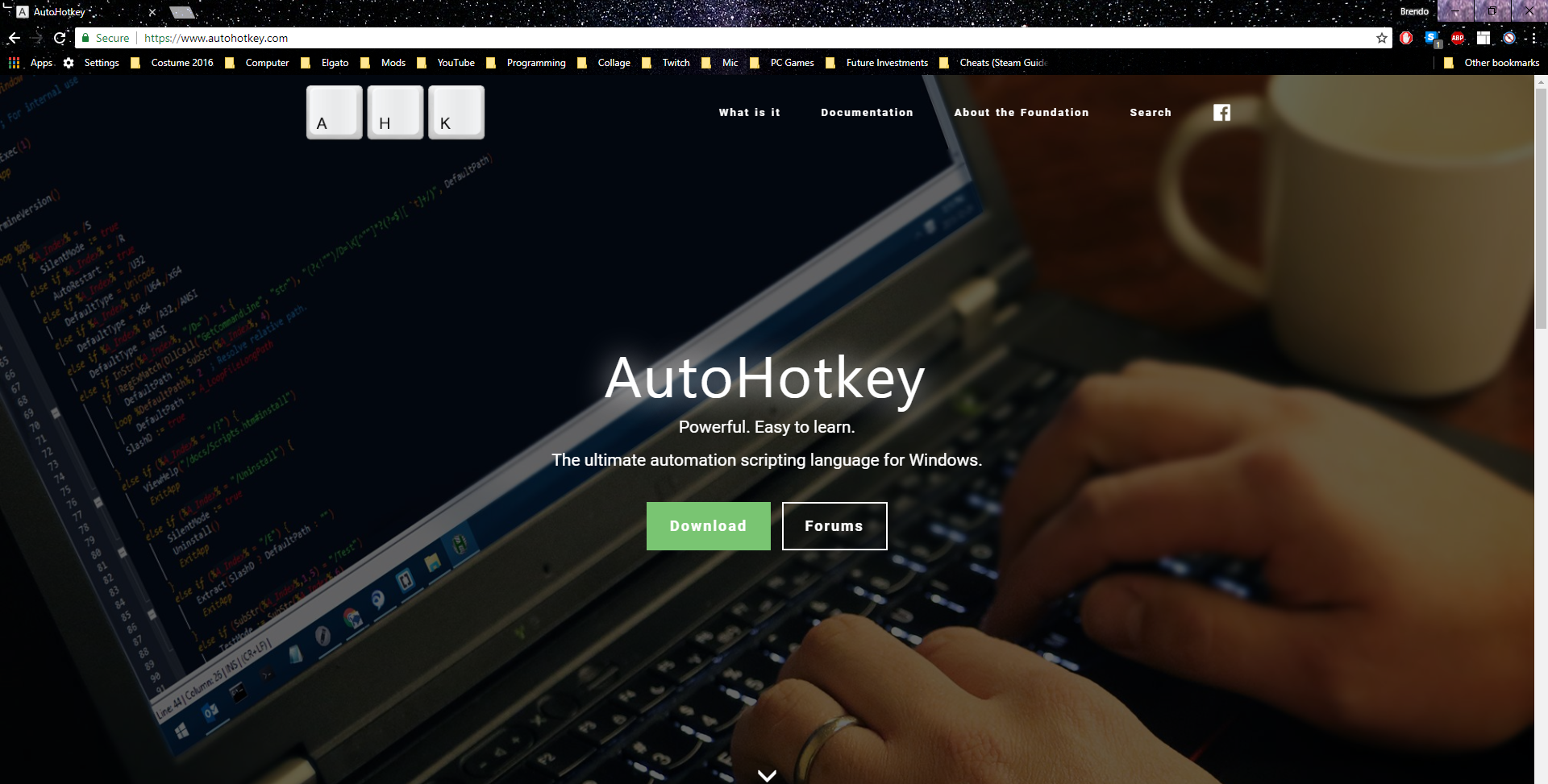Viewport: 1548px width, 784px height.
Task: Open the Forums button
Action: tap(834, 526)
